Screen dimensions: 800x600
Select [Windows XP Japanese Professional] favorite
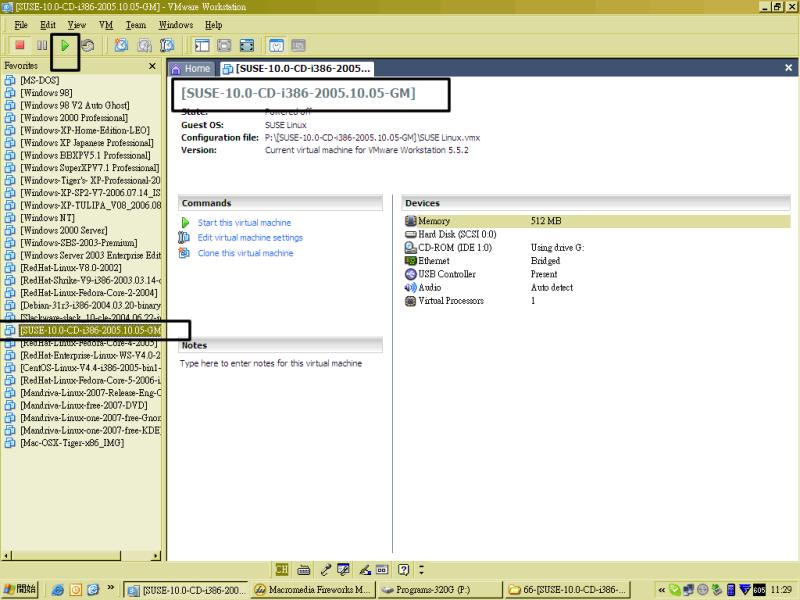coord(86,143)
